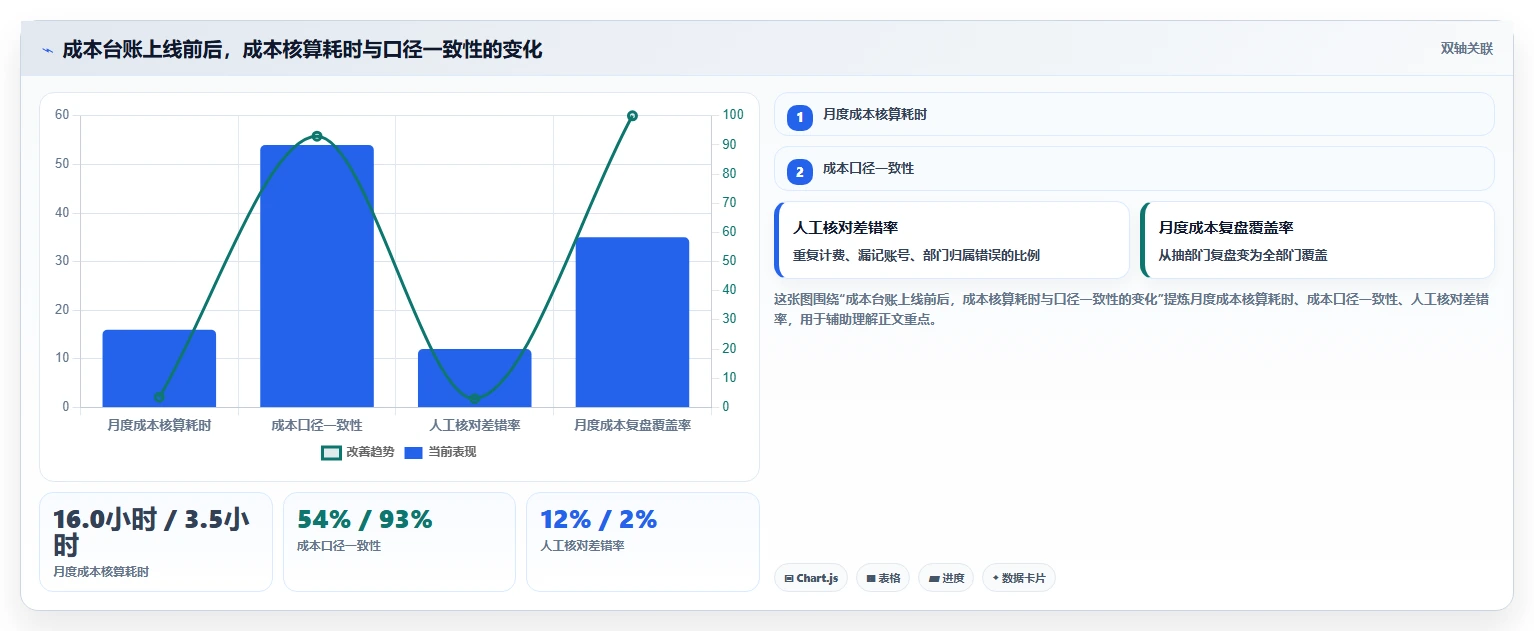
Task: Click the x-axis label 月度成本核算耗时
Action: 159,425
